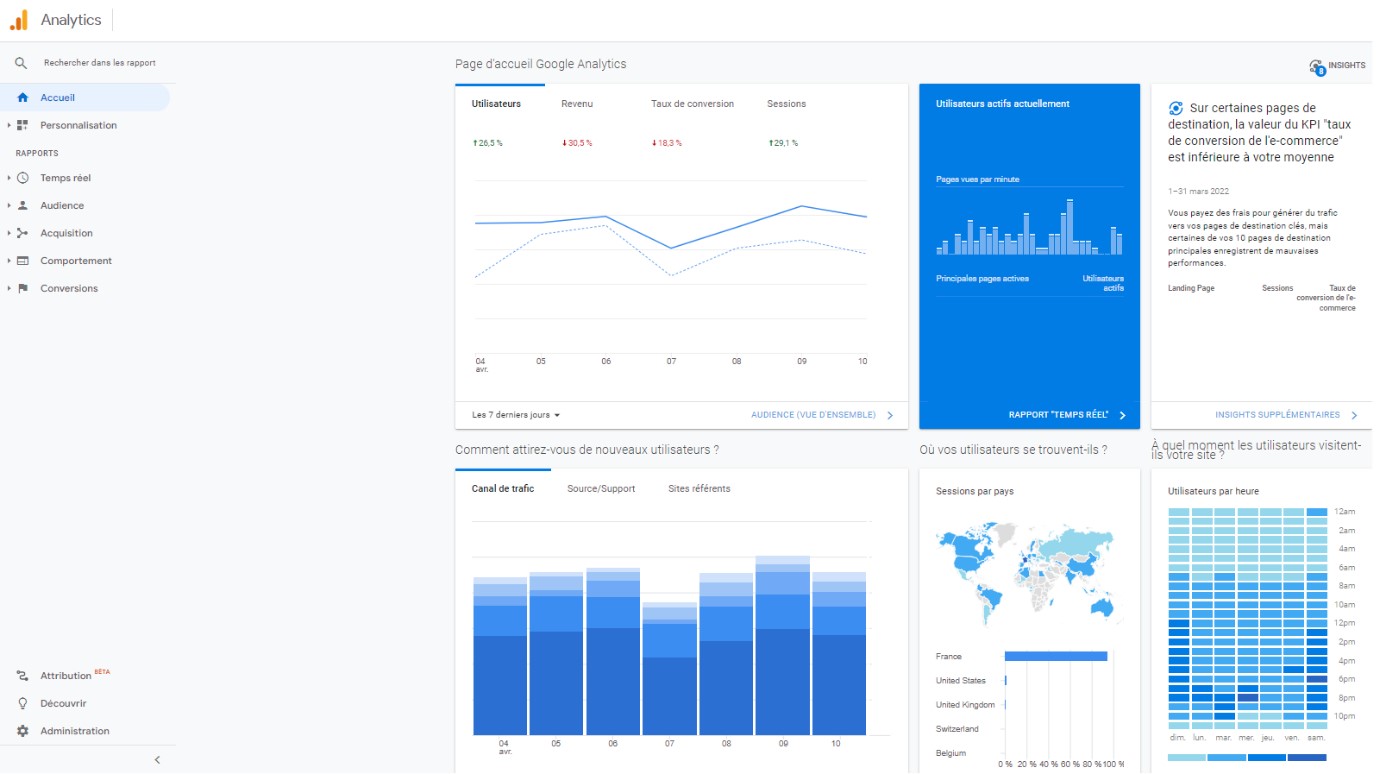Click the "30,5 %" revenue change value
Image resolution: width=1386 pixels, height=774 pixels.
pyautogui.click(x=577, y=143)
